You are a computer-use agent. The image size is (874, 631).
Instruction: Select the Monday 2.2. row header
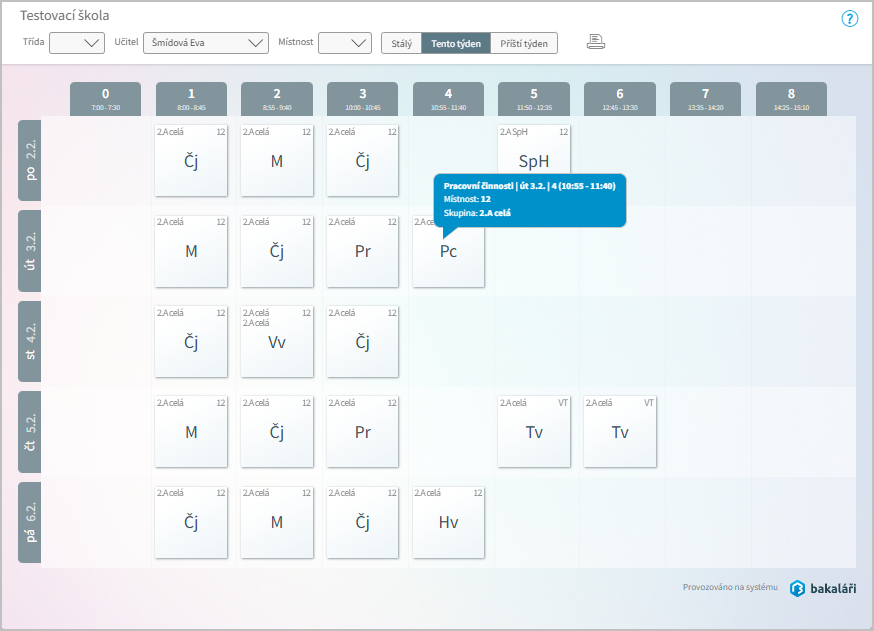pyautogui.click(x=30, y=162)
